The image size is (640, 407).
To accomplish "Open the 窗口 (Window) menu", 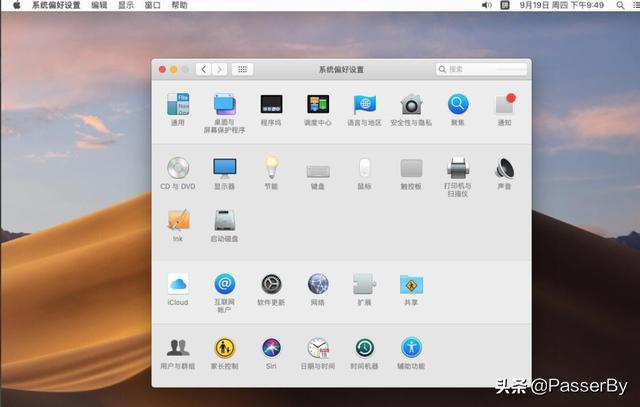I will coord(153,5).
